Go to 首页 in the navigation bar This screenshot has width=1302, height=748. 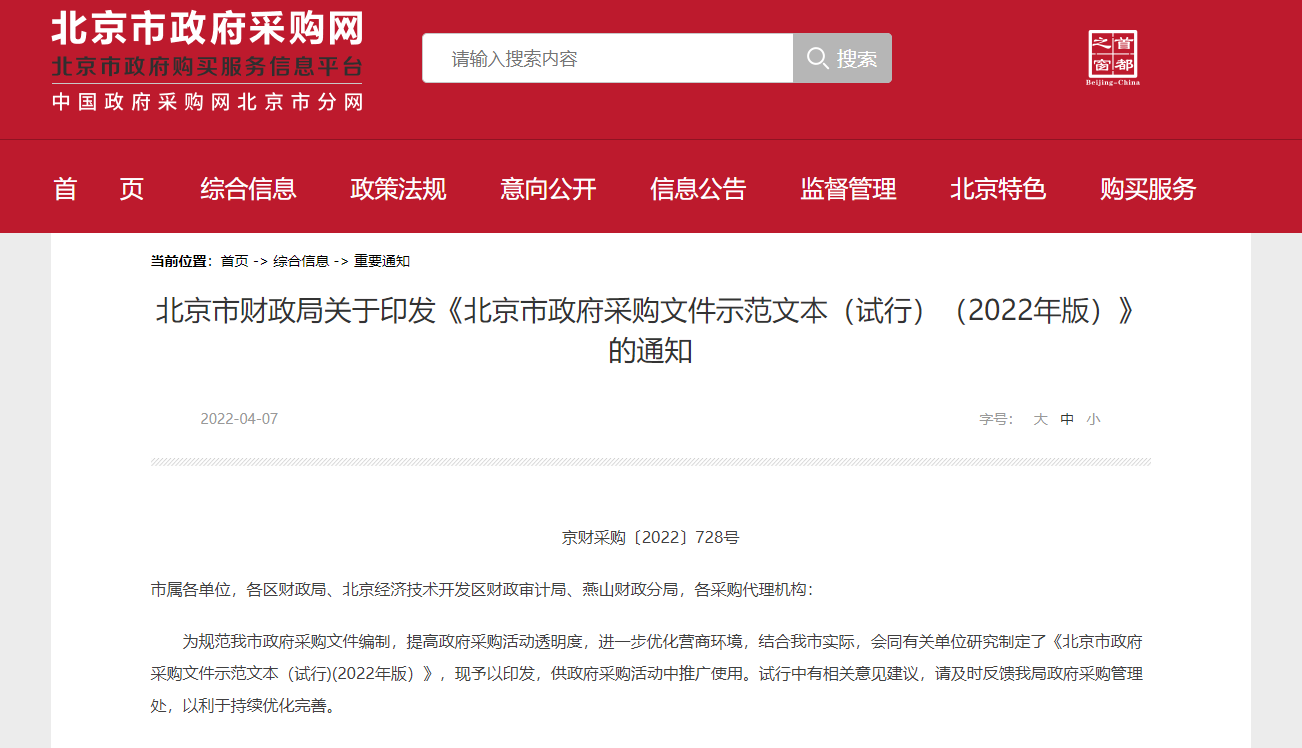98,188
